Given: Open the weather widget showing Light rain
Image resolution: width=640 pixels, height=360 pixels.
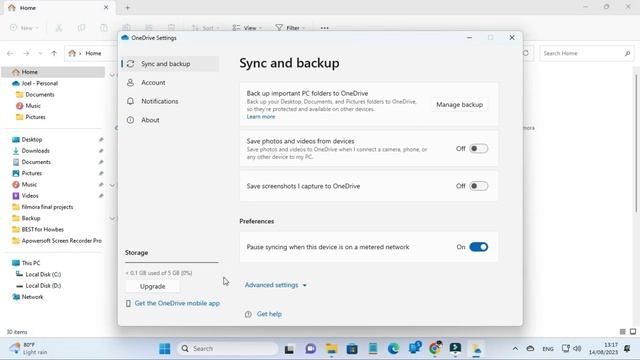Looking at the screenshot, I should [x=28, y=349].
